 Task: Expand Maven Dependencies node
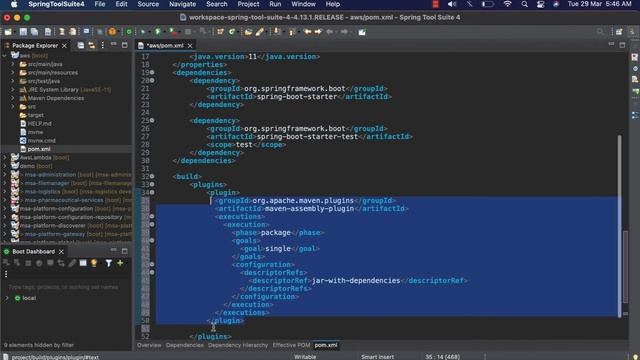13,98
